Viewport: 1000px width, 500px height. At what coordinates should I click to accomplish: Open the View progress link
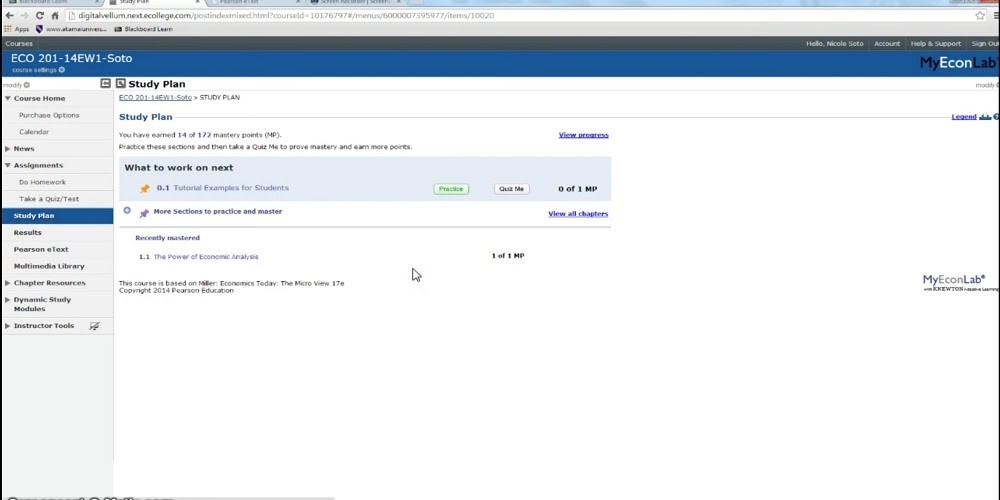pyautogui.click(x=583, y=135)
